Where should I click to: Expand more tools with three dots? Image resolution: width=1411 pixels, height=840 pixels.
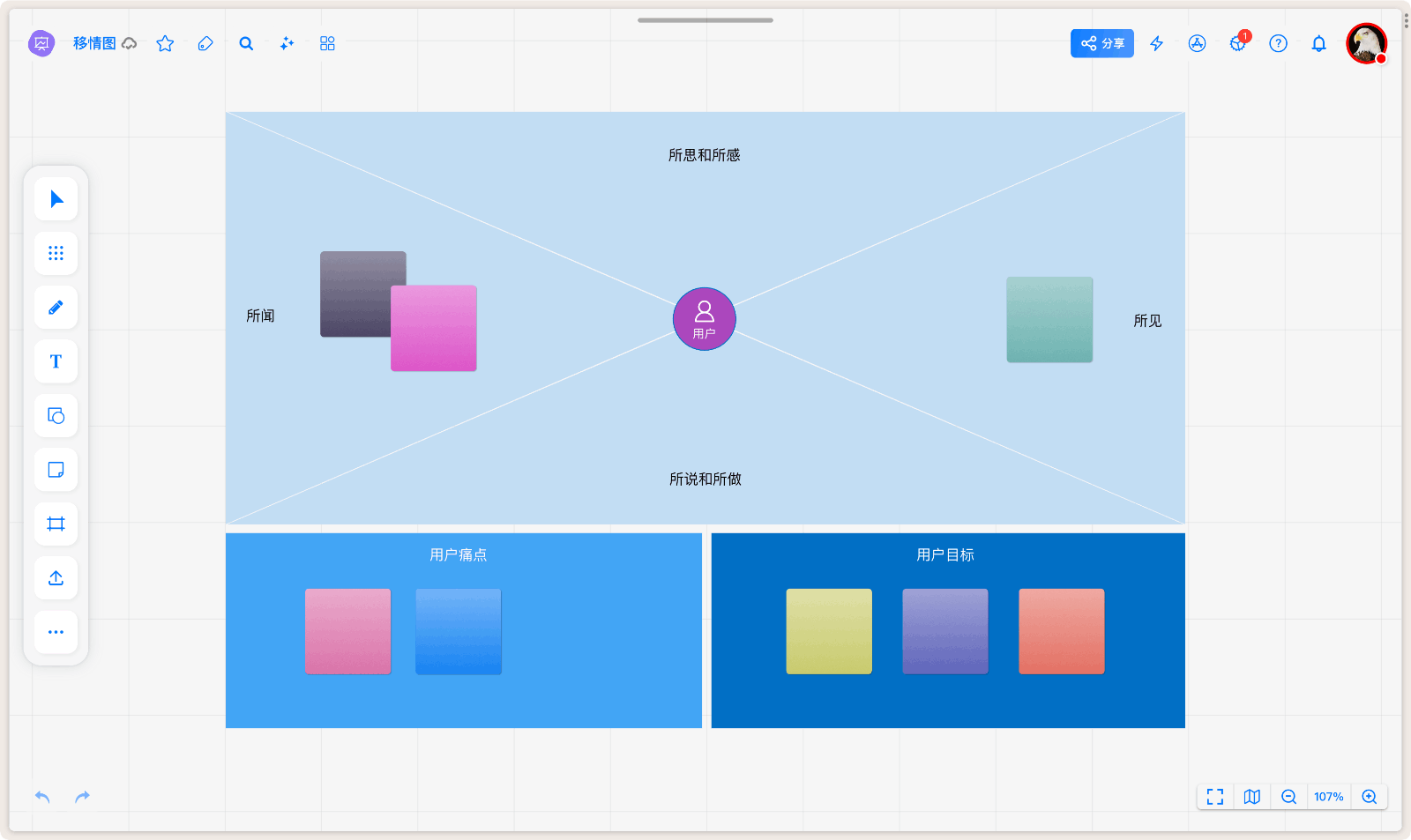point(56,632)
